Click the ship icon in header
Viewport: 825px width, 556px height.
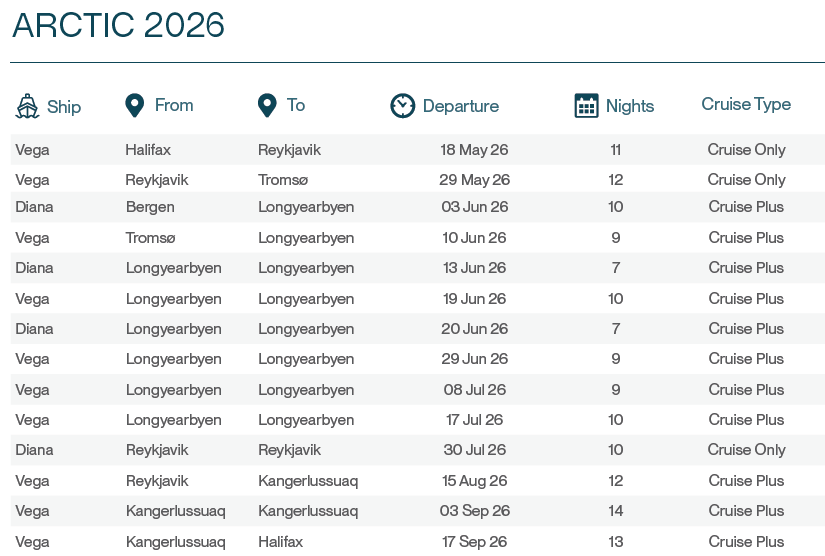point(27,106)
